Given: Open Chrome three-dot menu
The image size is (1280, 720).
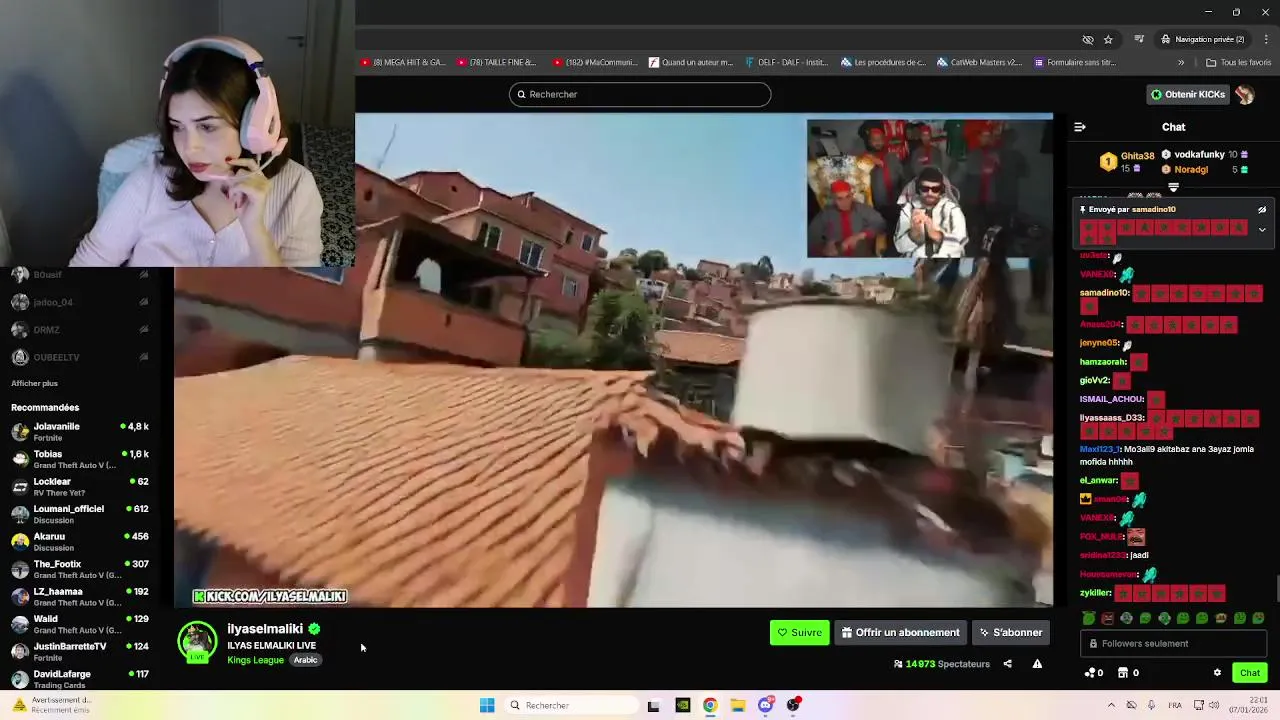Looking at the screenshot, I should (1267, 39).
